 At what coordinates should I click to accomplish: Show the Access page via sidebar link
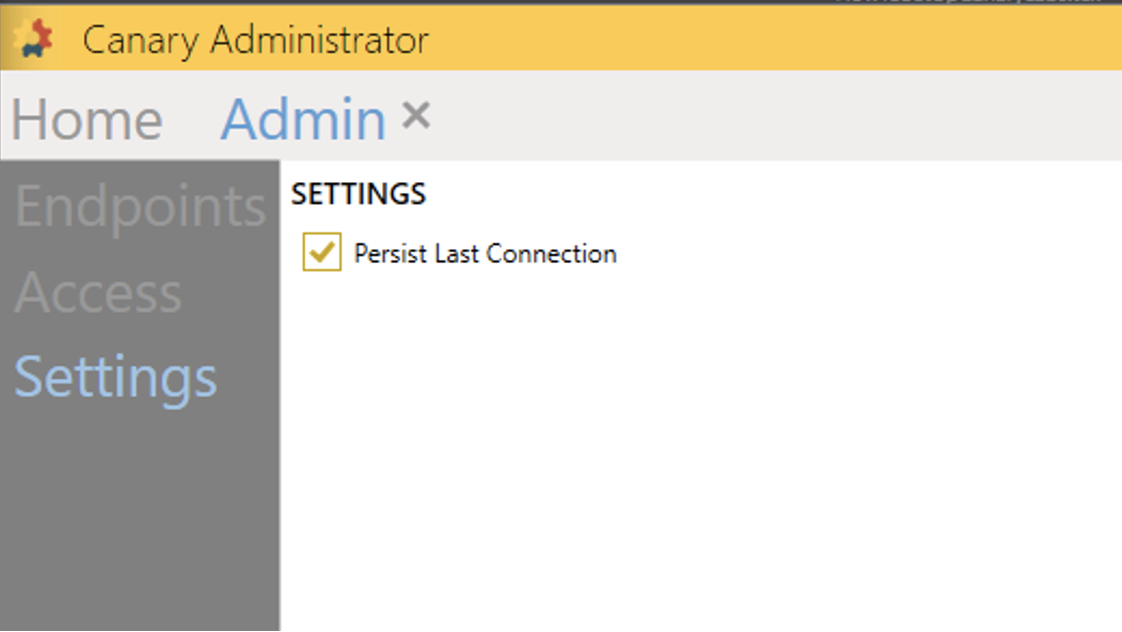98,292
